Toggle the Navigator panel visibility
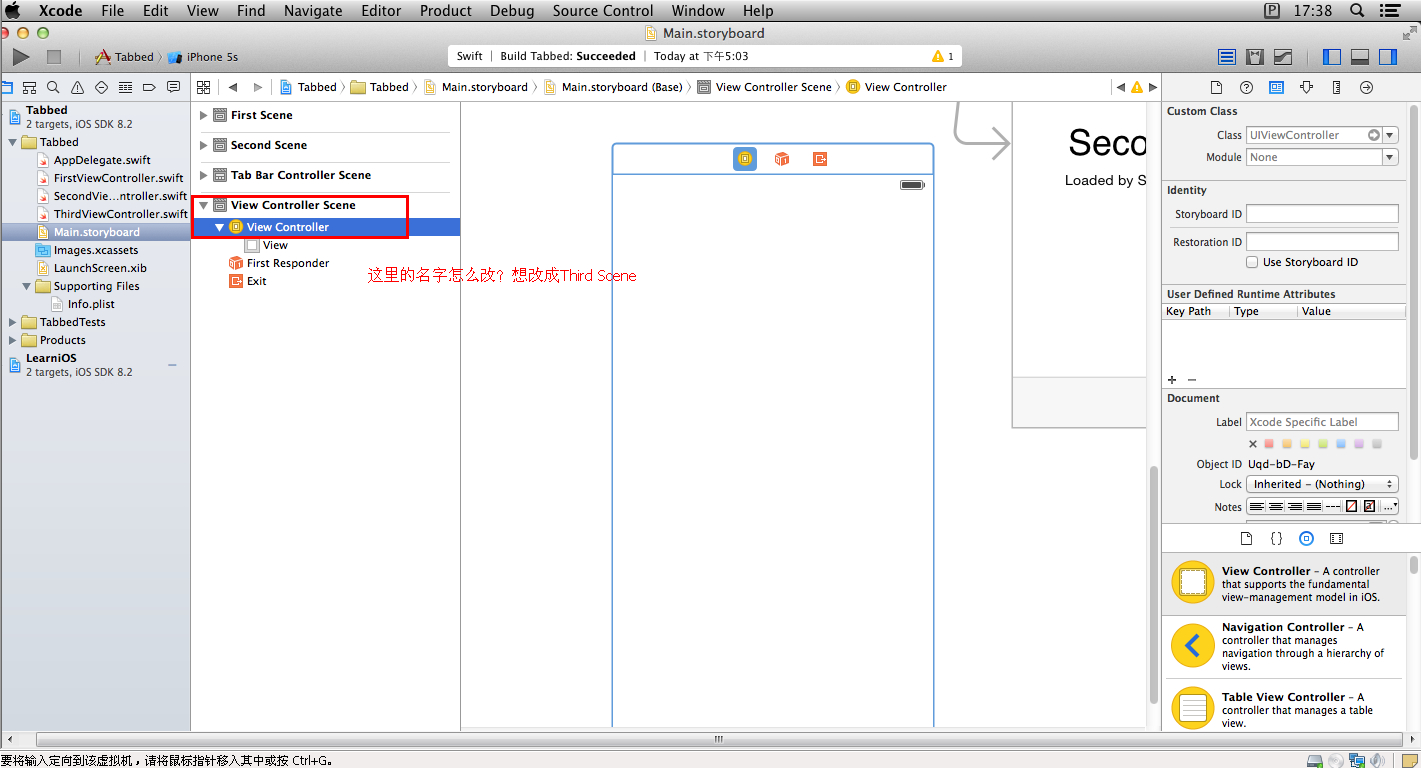Screen dimensions: 1421x768 [1332, 57]
